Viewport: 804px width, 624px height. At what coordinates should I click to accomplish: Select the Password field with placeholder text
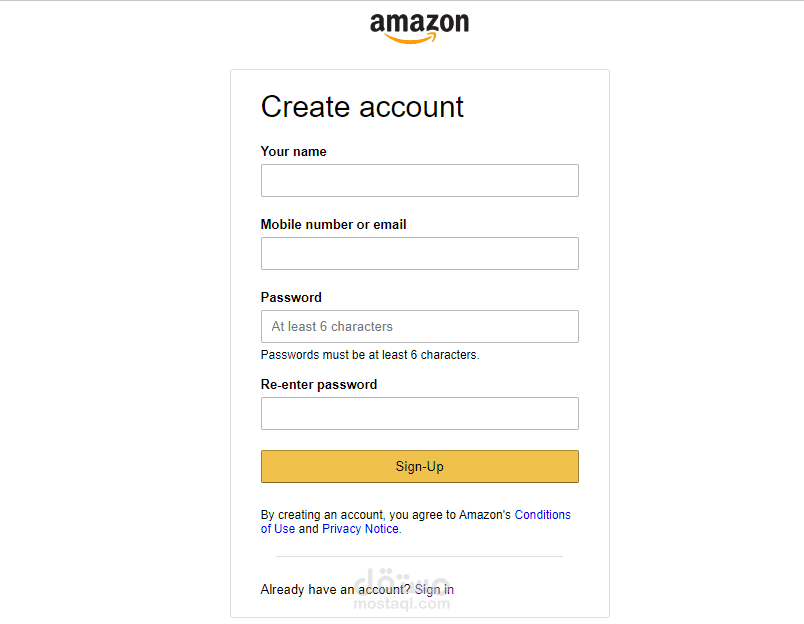419,327
